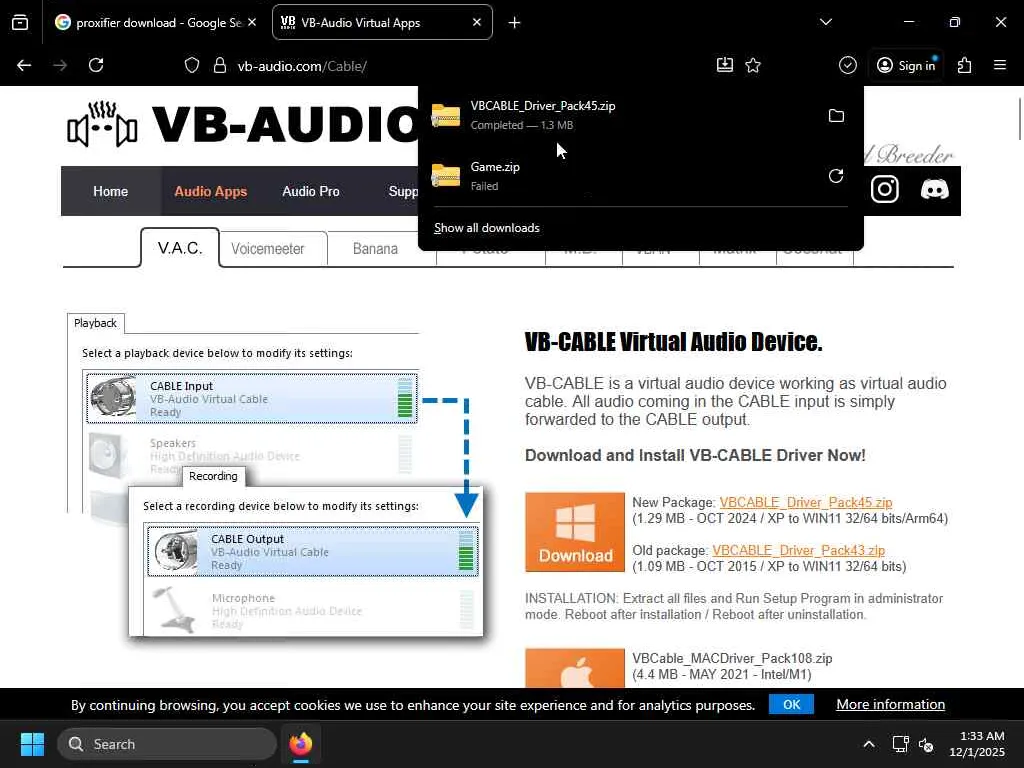1024x768 pixels.
Task: Download VBCABLE_Driver_Pack45.zip page link
Action: (x=806, y=503)
